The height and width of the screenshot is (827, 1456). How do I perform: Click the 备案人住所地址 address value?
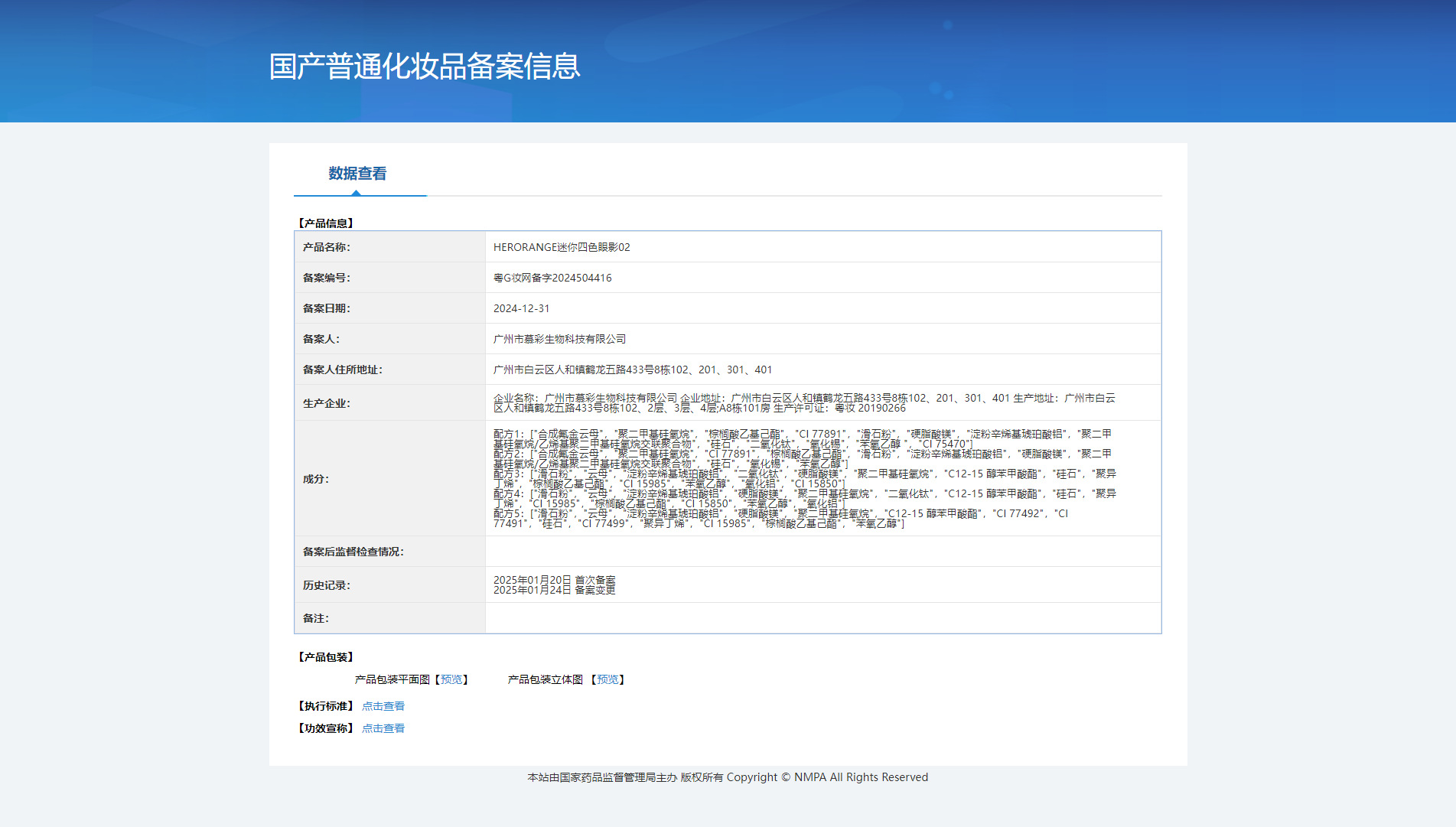[632, 370]
